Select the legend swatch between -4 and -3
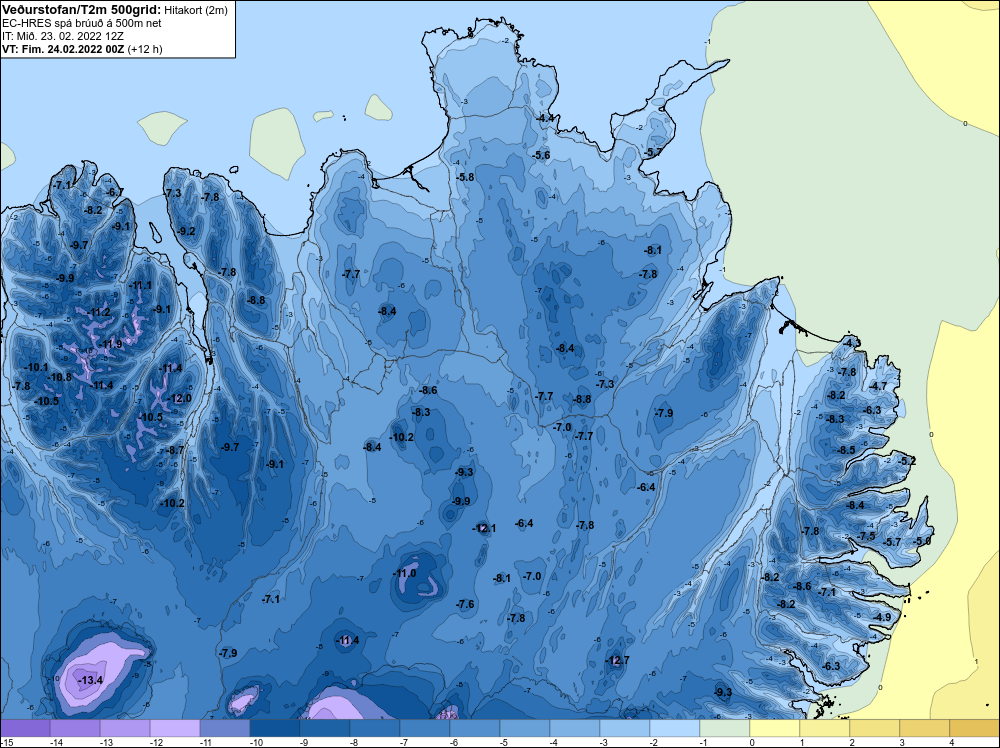The width and height of the screenshot is (1000, 748). pos(575,728)
